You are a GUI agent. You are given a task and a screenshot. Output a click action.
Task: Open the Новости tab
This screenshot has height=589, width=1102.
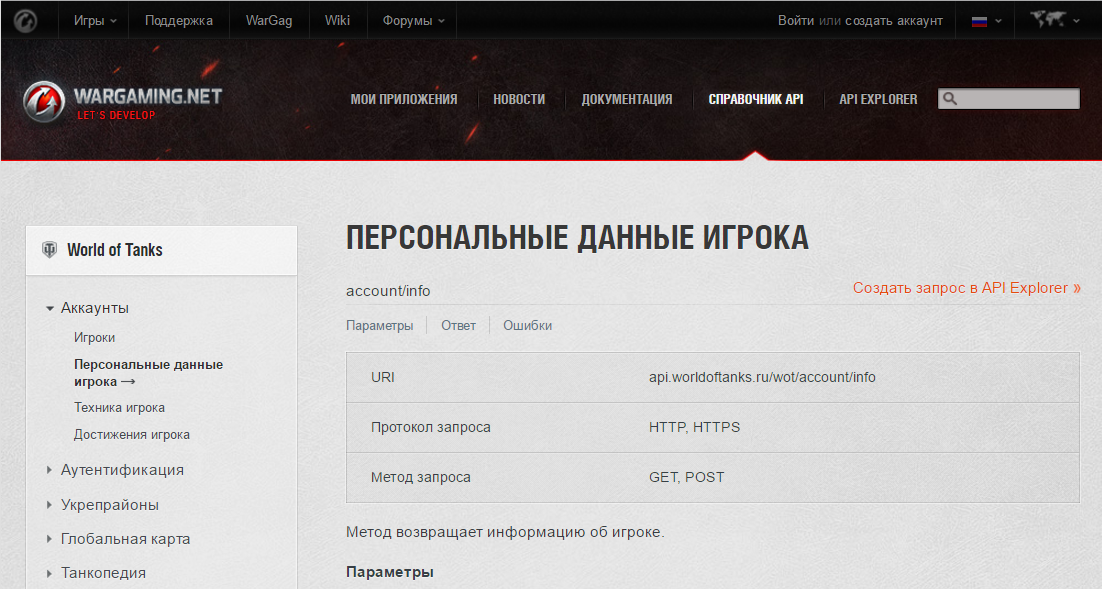point(519,99)
